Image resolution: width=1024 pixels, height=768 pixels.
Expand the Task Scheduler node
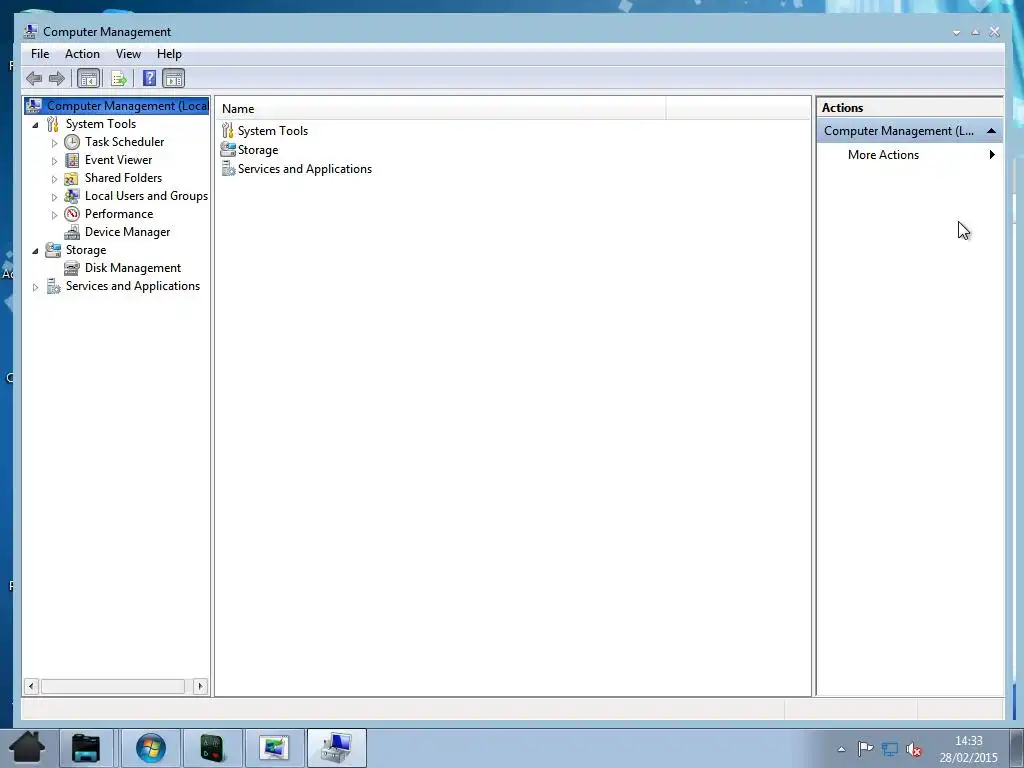pyautogui.click(x=54, y=142)
